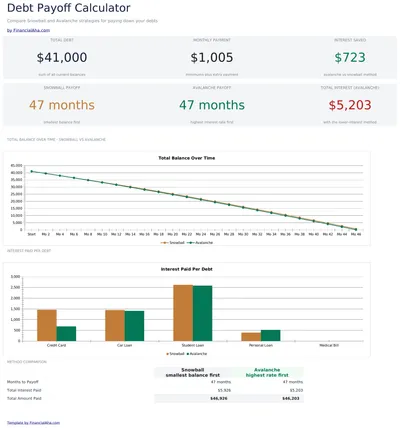Select the Snowball smallest balance first column header
The width and height of the screenshot is (400, 428).
tap(193, 372)
